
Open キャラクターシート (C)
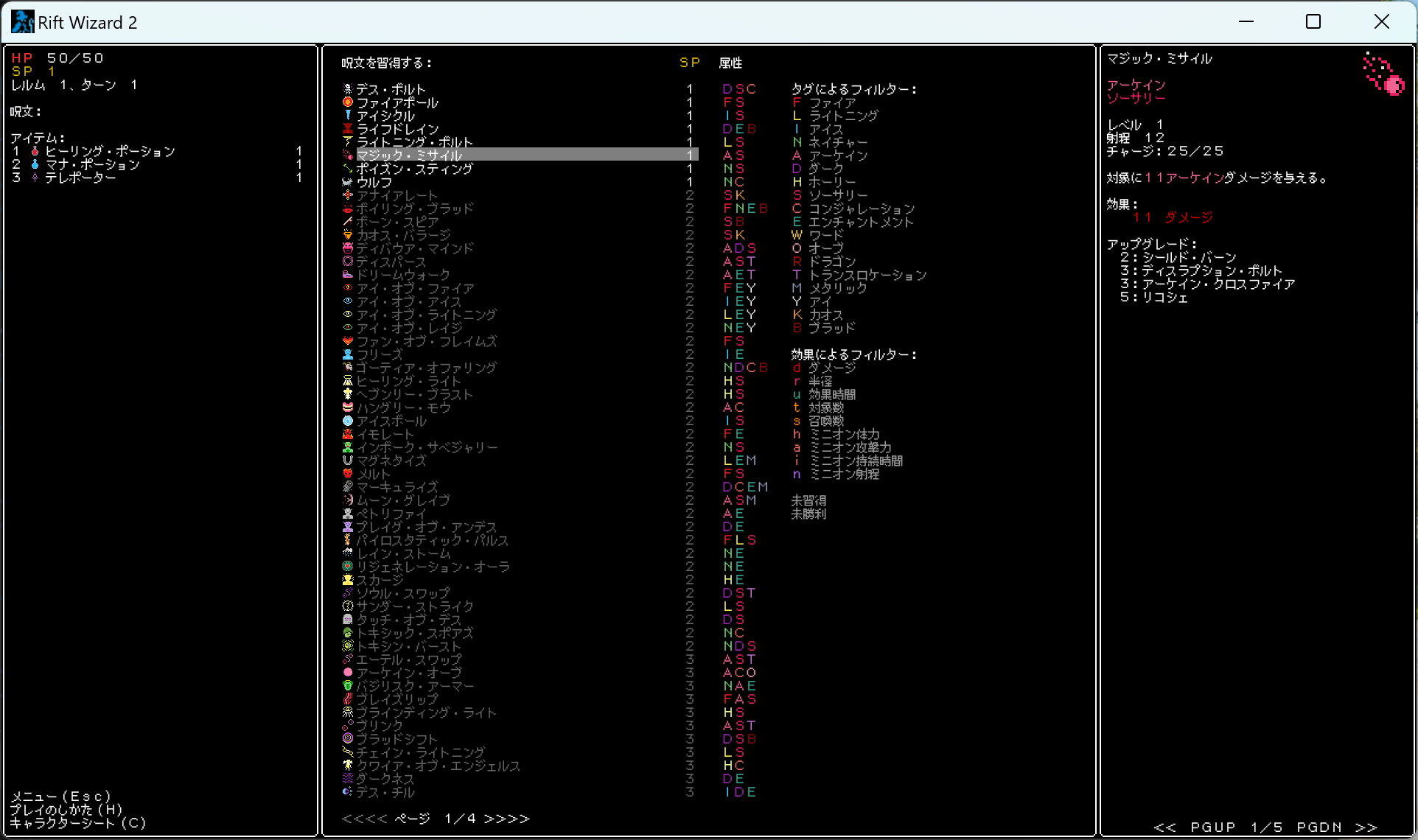[x=78, y=823]
